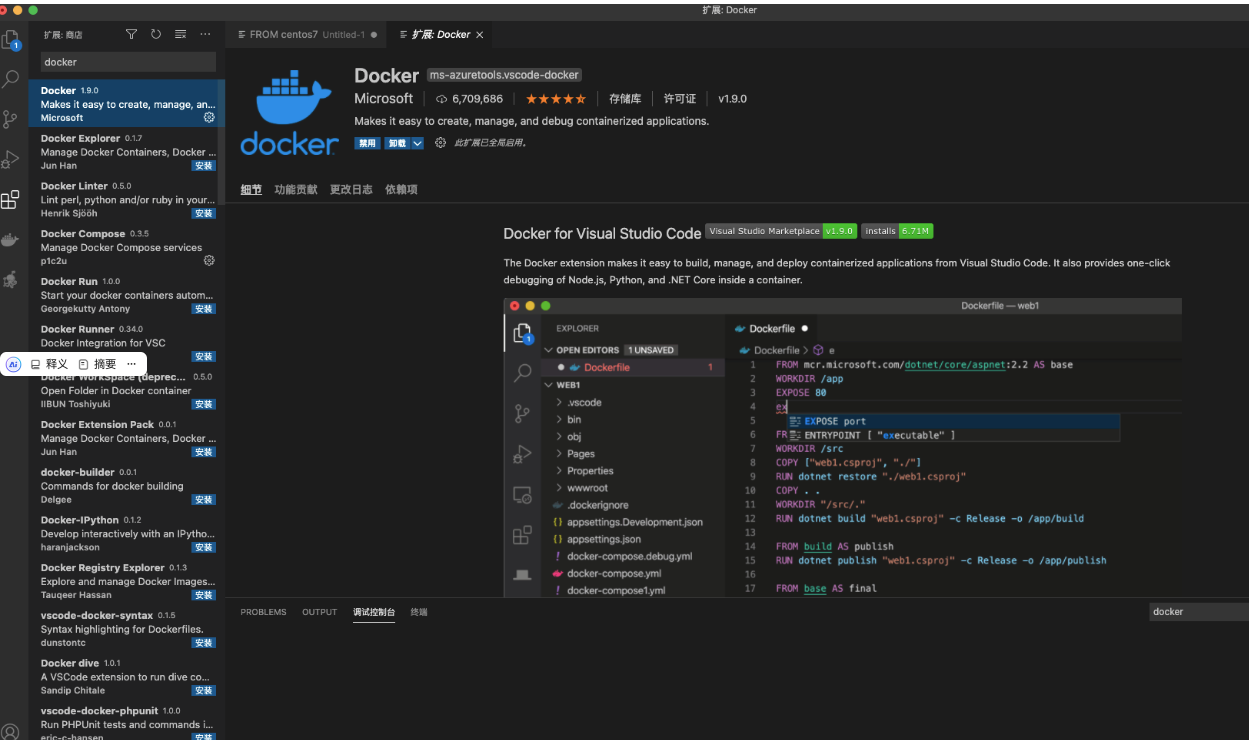Install the Docker Extension Pack
The height and width of the screenshot is (740, 1249).
pyautogui.click(x=203, y=452)
